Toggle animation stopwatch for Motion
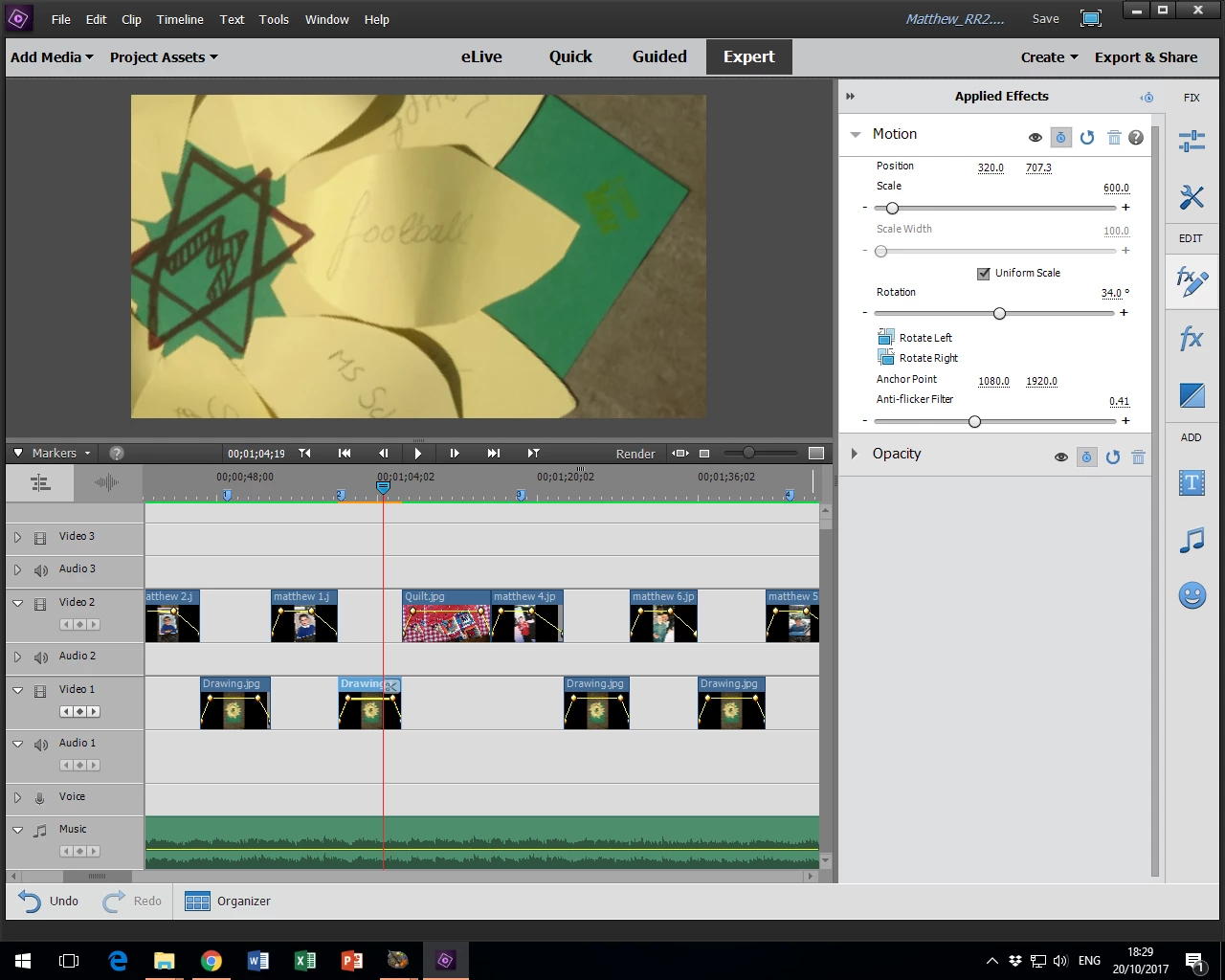This screenshot has width=1225, height=980. click(x=1060, y=137)
